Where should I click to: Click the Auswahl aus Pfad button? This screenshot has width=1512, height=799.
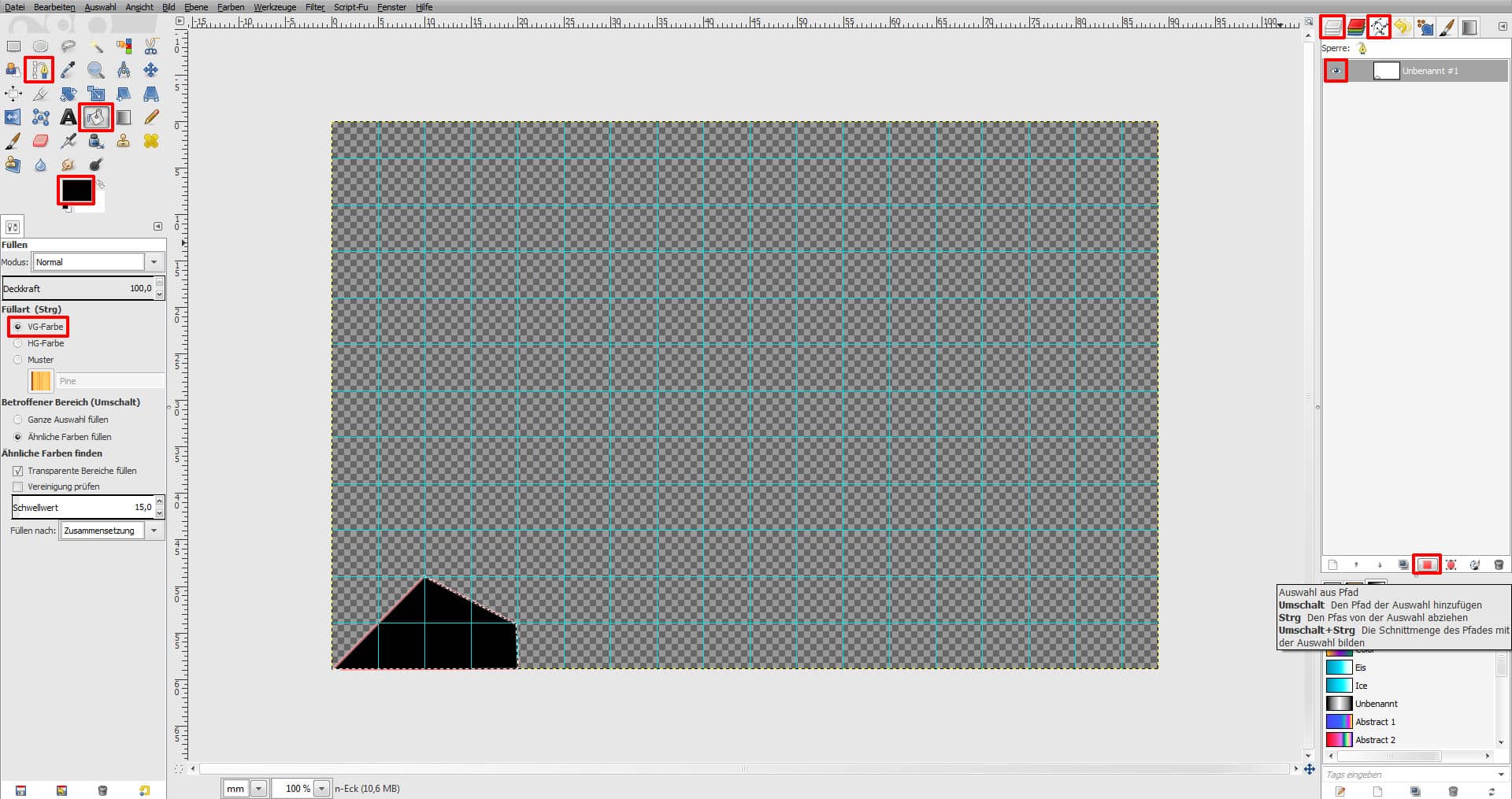pyautogui.click(x=1428, y=564)
